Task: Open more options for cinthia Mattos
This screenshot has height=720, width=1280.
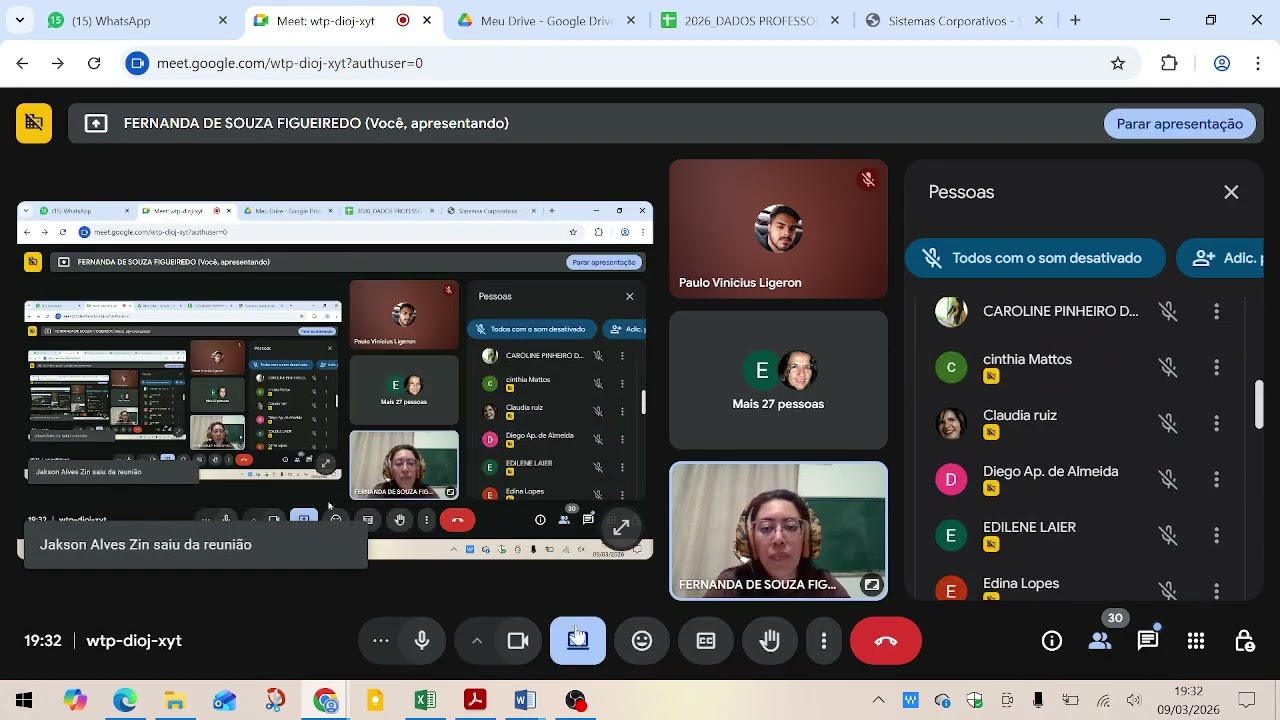Action: pos(1216,368)
